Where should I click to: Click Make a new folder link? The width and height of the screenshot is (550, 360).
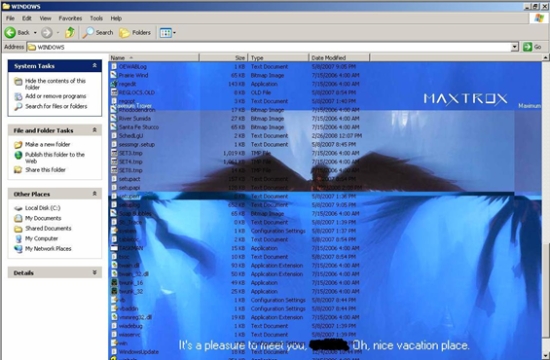tap(47, 145)
